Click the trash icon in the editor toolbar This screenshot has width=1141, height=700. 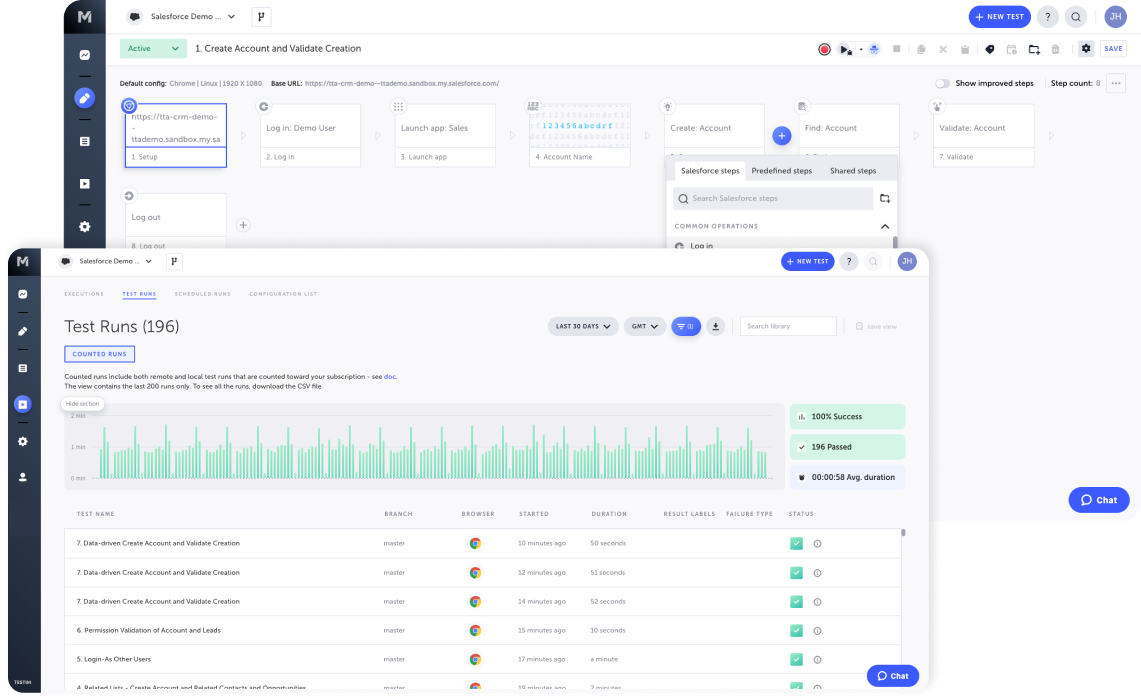[x=1055, y=49]
